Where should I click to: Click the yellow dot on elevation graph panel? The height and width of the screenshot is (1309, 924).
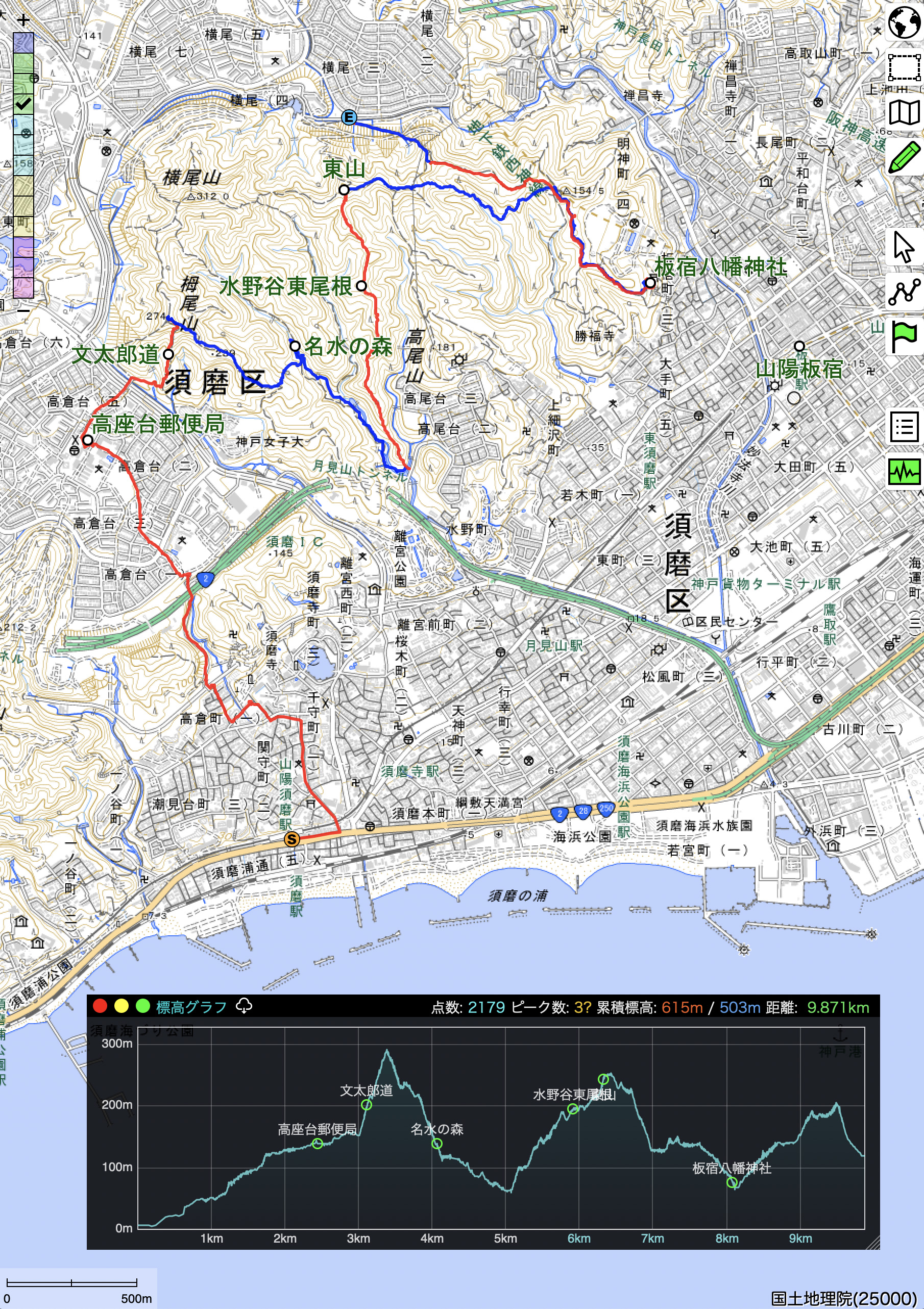[x=121, y=1006]
